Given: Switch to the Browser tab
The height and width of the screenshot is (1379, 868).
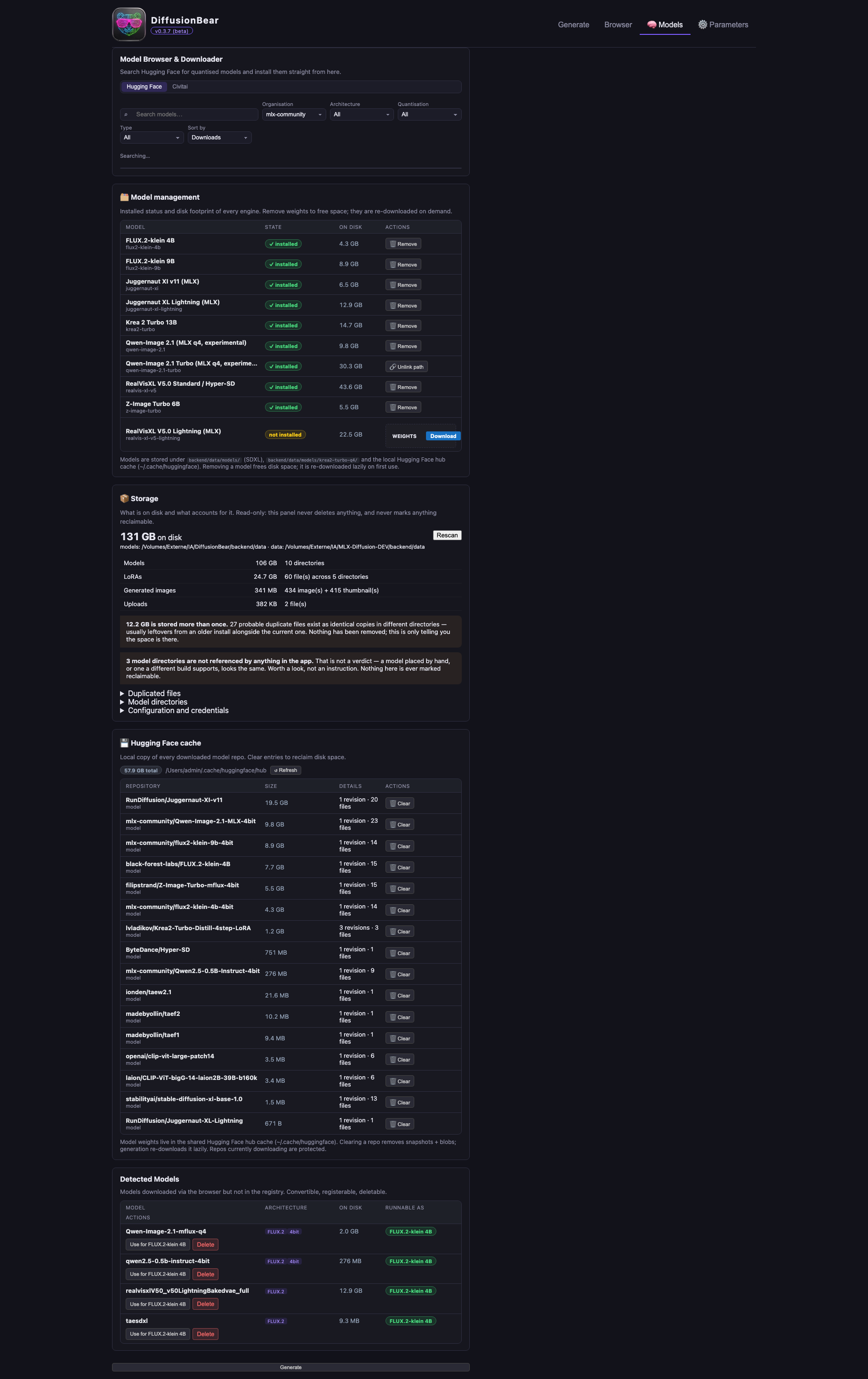Looking at the screenshot, I should pos(618,24).
